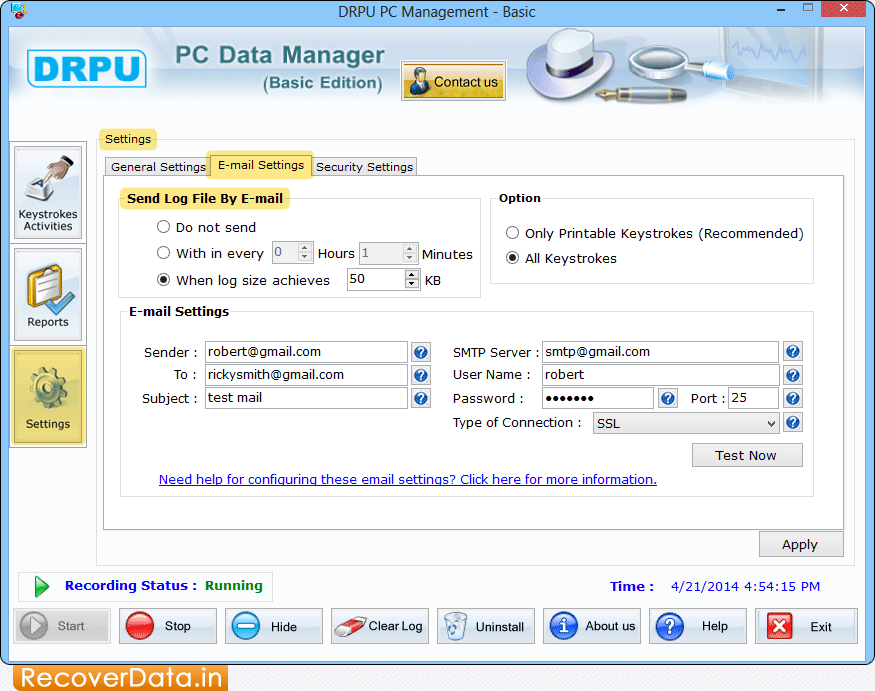This screenshot has height=691, width=875.
Task: Click help icon beside To field
Action: click(x=421, y=375)
